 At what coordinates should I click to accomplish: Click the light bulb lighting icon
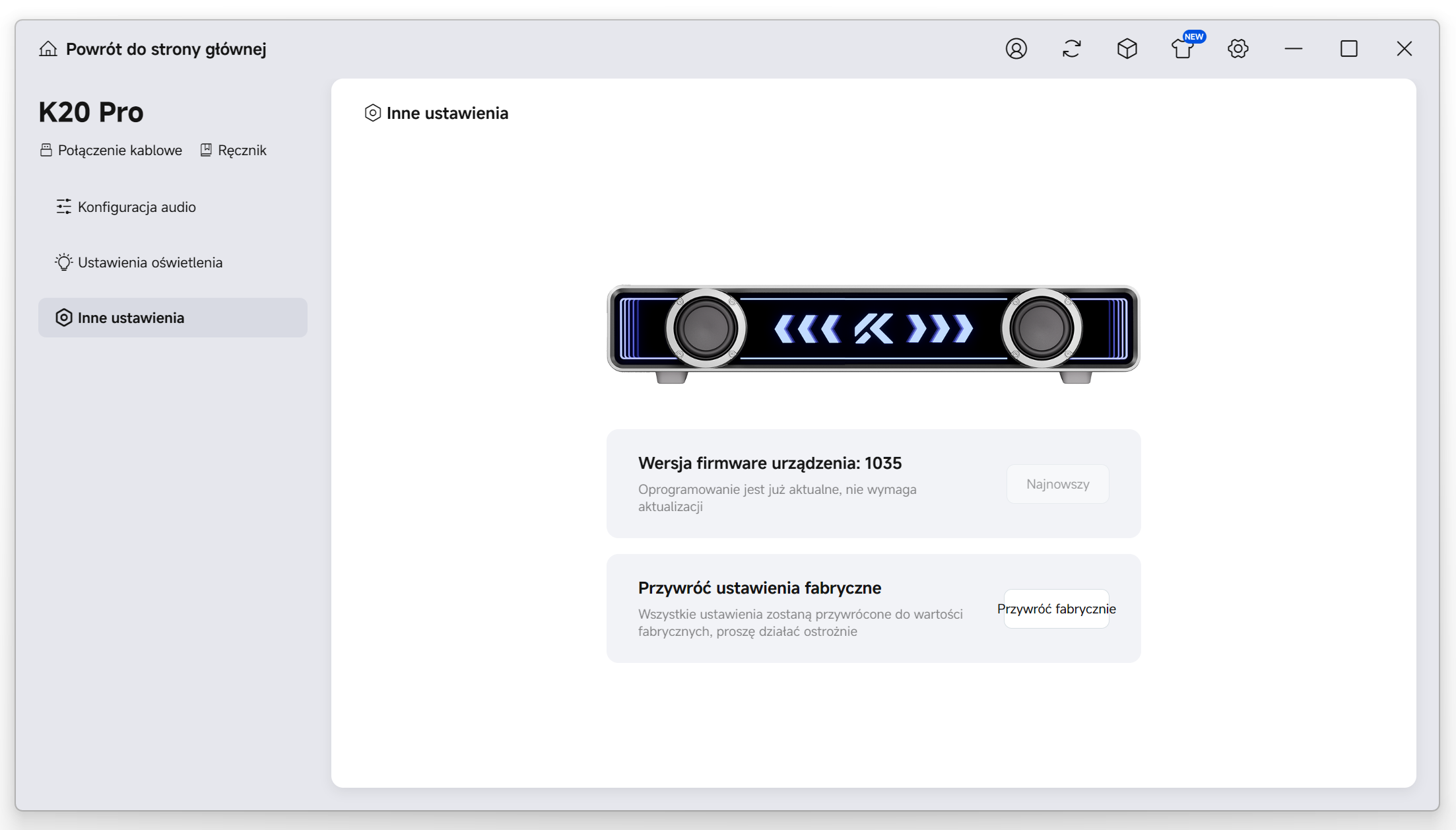(x=63, y=262)
